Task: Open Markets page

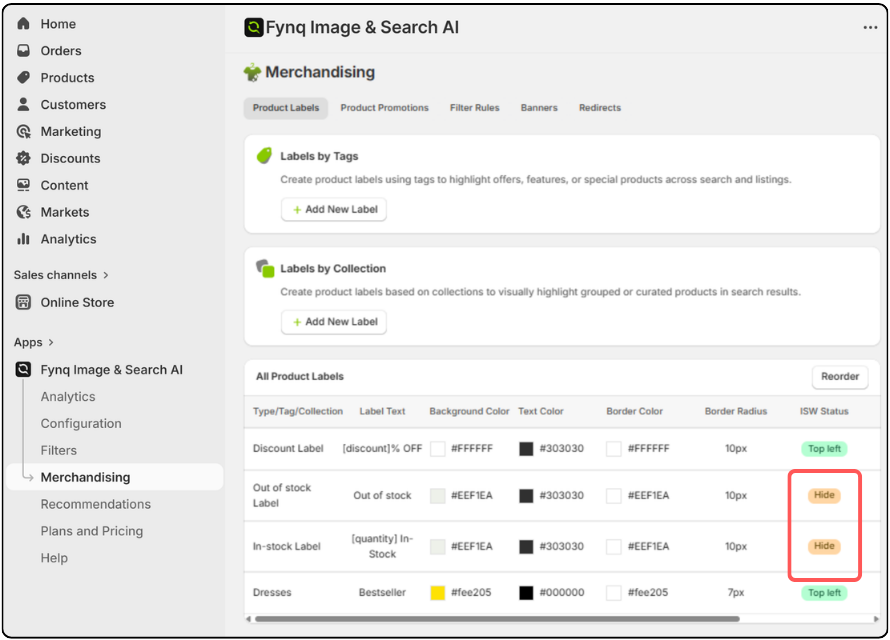Action: click(x=65, y=212)
